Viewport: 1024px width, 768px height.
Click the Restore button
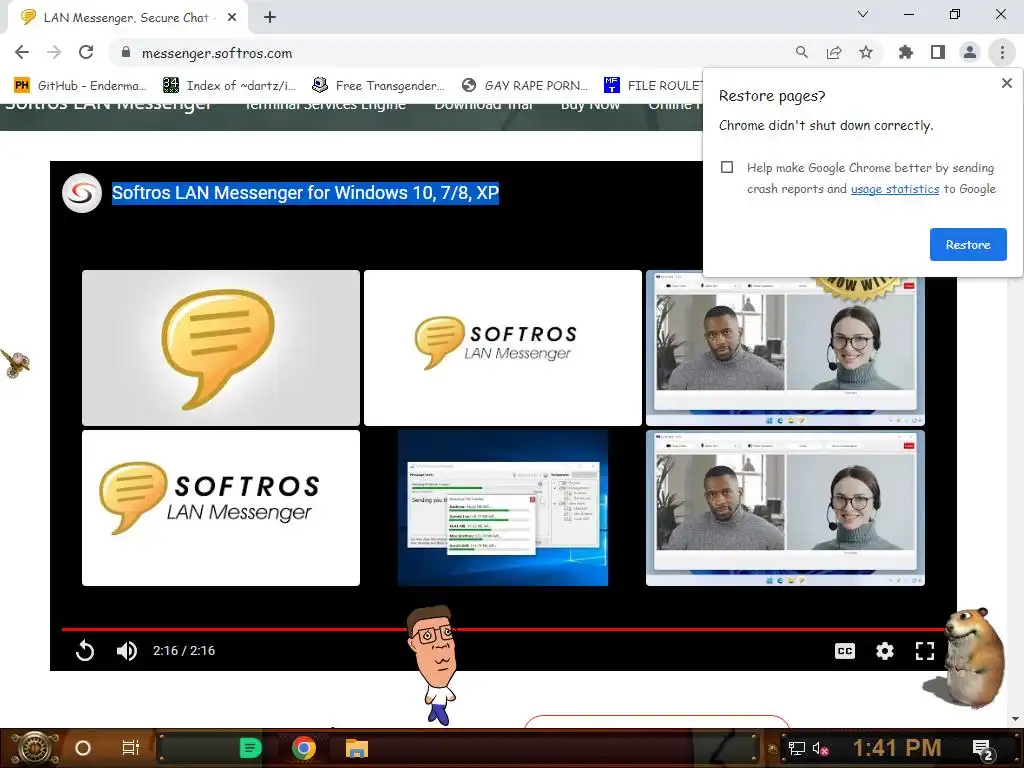click(x=968, y=244)
